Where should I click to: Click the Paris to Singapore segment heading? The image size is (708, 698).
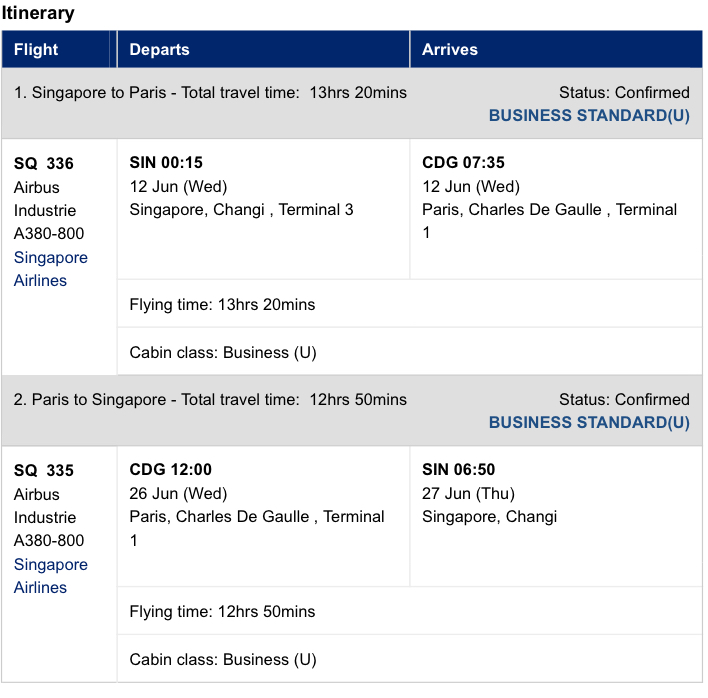[x=210, y=400]
